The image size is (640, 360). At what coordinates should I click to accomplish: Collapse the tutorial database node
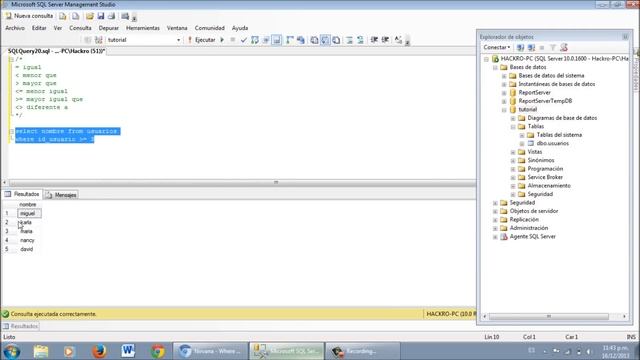click(504, 110)
